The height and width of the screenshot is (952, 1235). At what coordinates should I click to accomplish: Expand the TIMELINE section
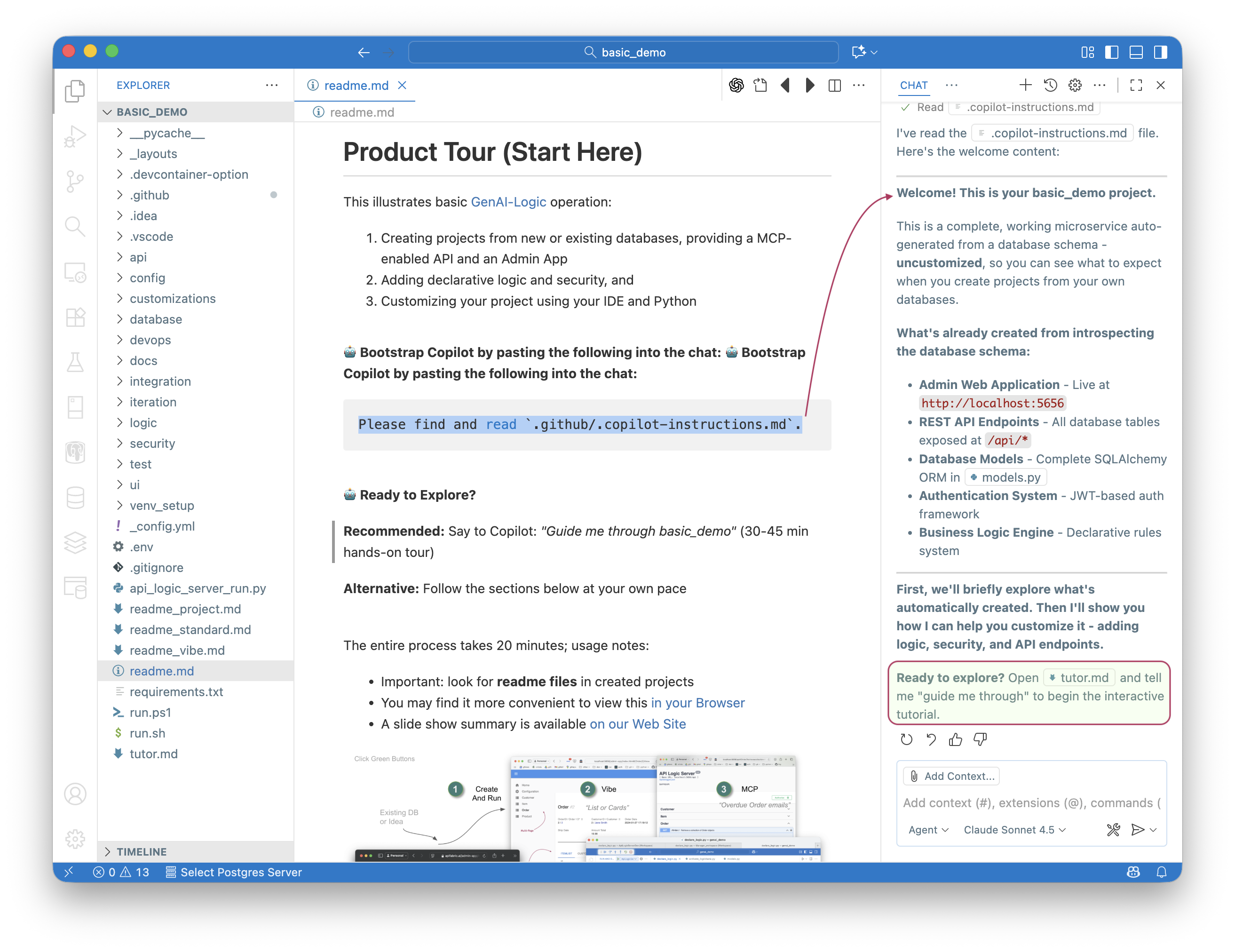coord(142,851)
